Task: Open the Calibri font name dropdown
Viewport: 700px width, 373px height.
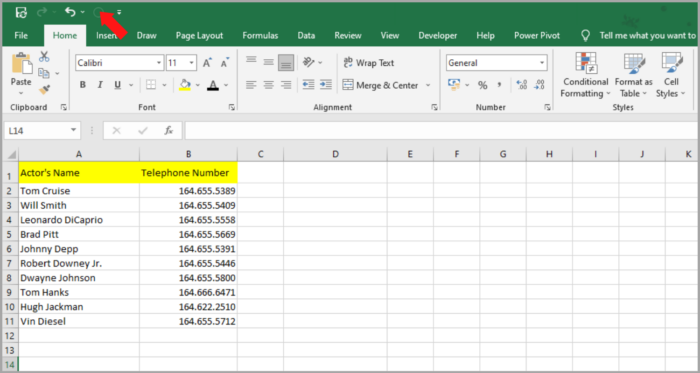Action: (x=159, y=63)
